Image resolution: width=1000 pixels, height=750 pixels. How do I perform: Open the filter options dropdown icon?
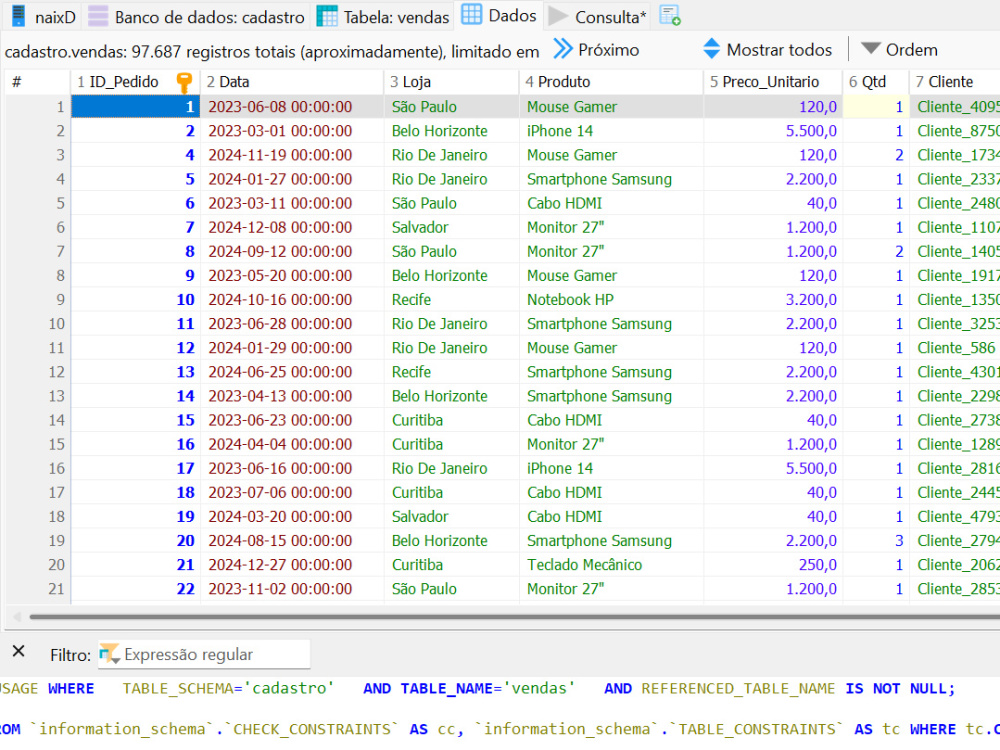pos(110,654)
